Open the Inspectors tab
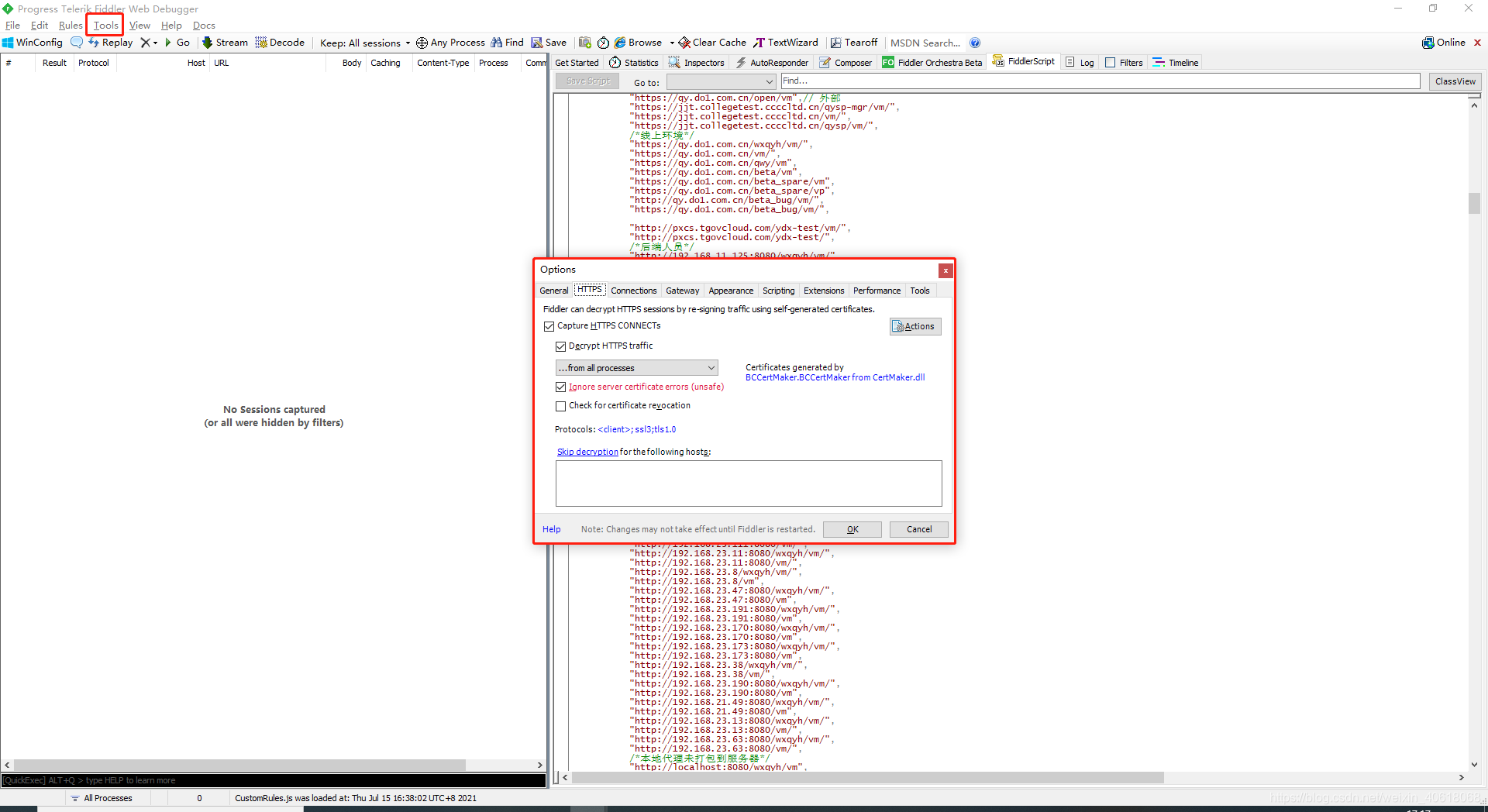Viewport: 1488px width, 812px height. coord(697,63)
